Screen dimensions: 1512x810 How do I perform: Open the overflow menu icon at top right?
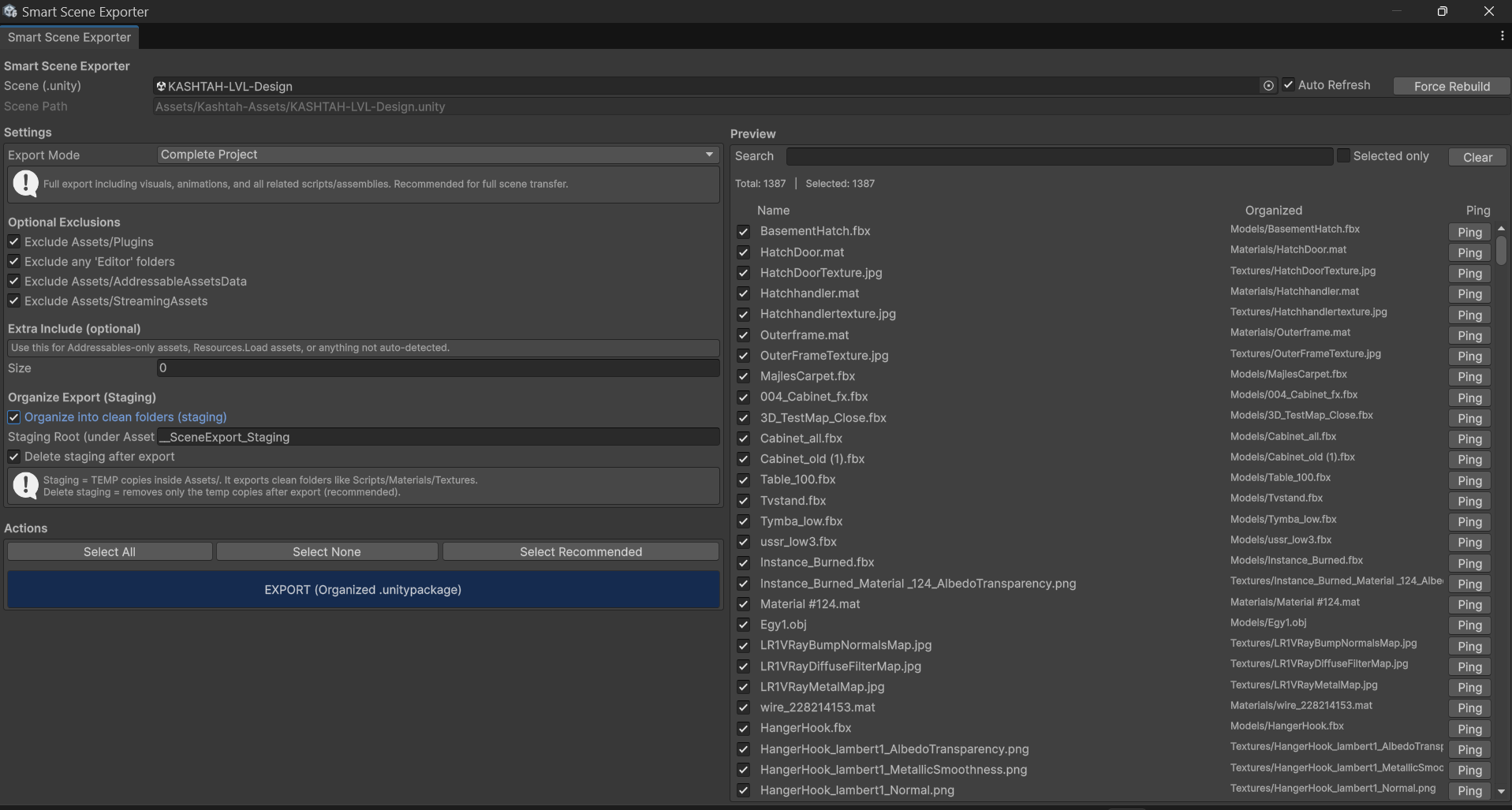click(x=1502, y=36)
